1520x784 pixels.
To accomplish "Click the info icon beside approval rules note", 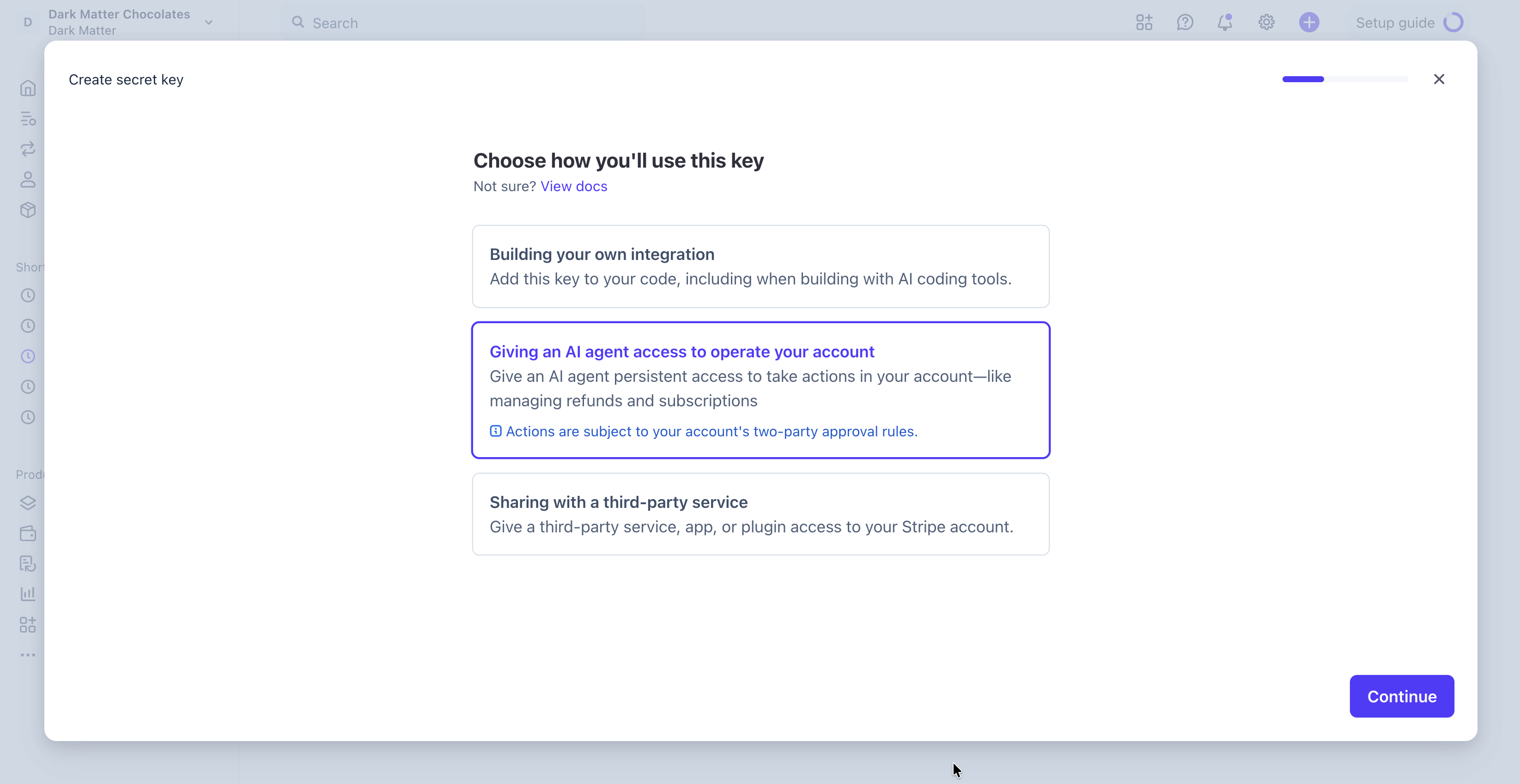I will 496,431.
